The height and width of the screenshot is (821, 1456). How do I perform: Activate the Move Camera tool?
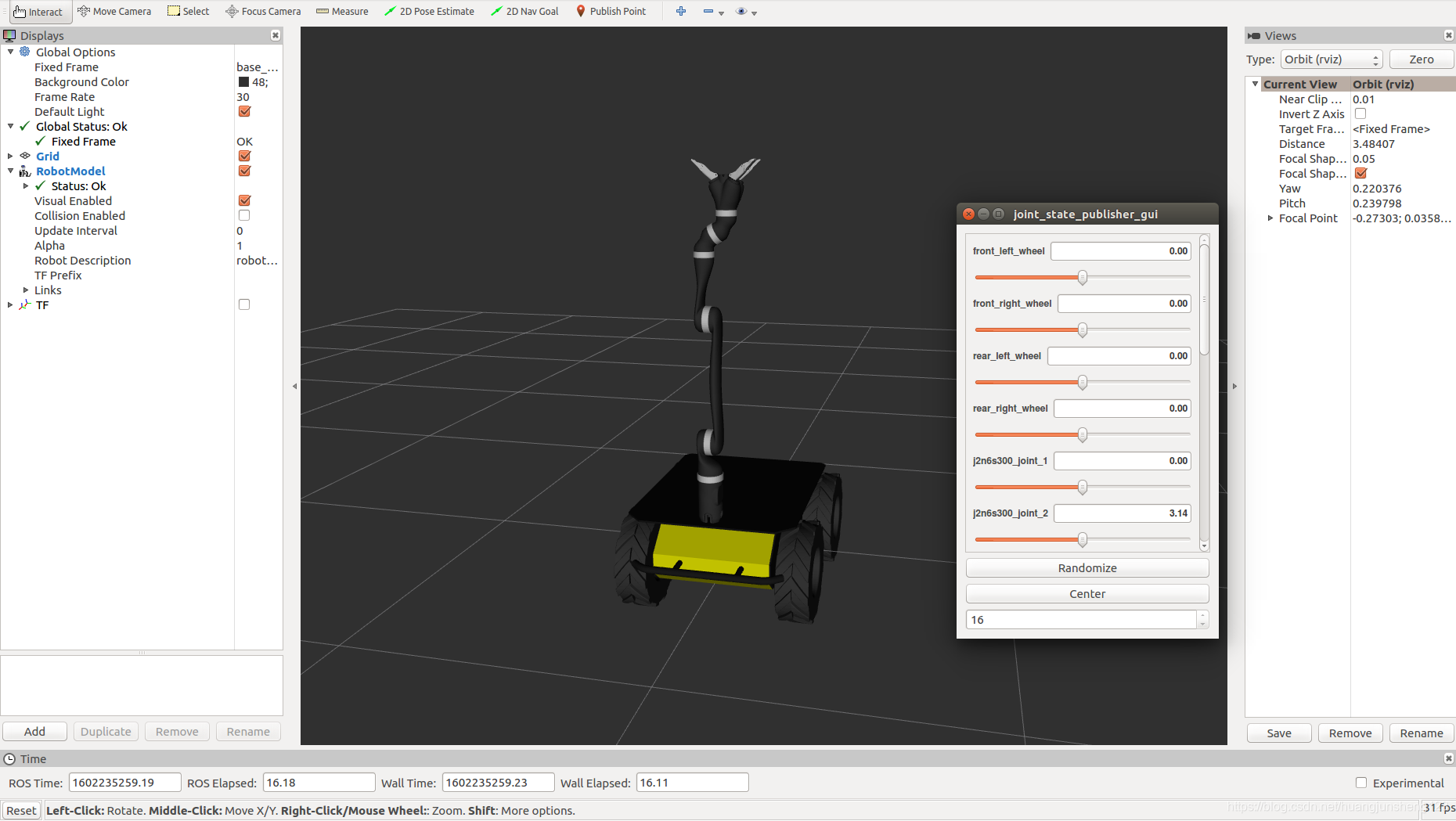click(x=114, y=12)
